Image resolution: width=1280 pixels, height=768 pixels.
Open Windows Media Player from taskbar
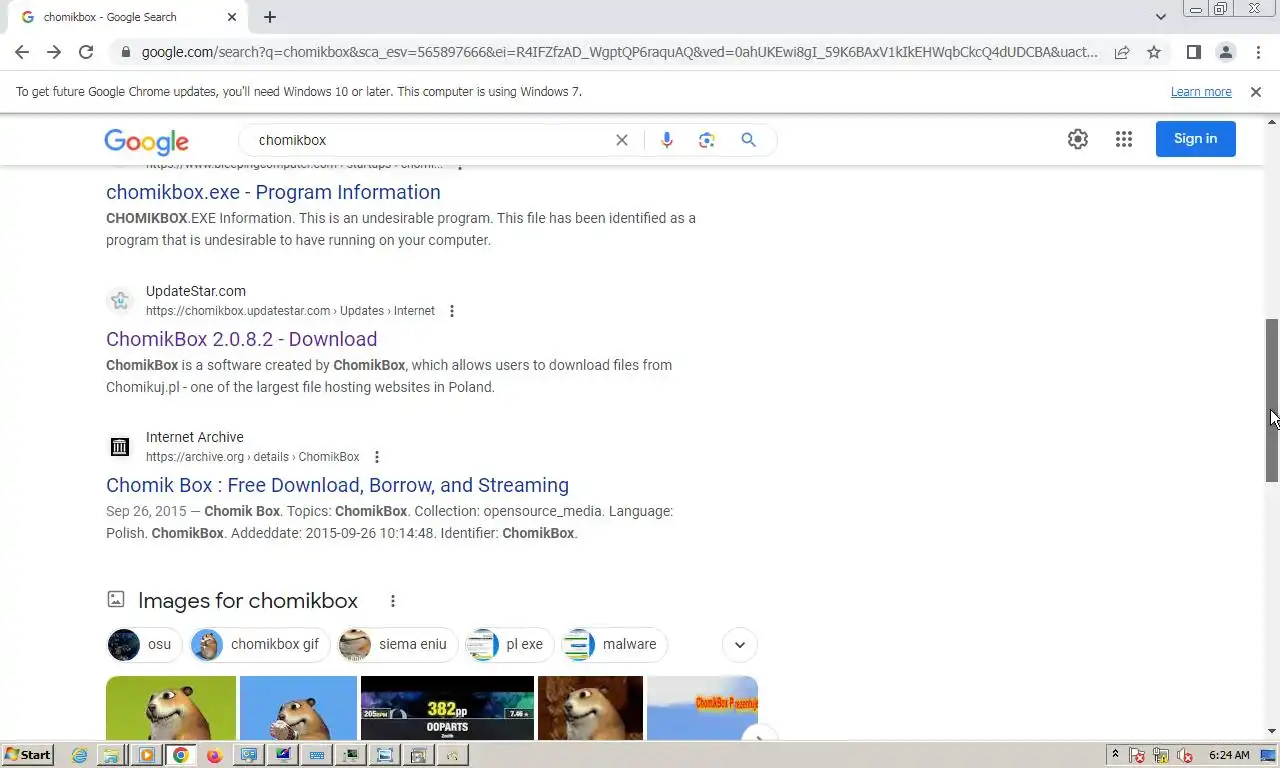tap(146, 755)
